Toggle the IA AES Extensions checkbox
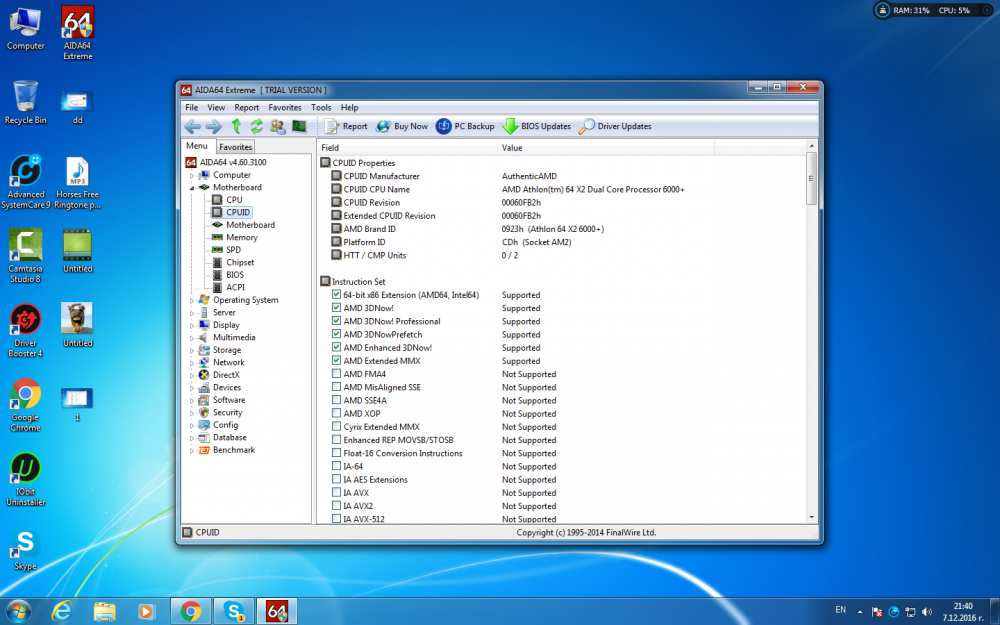The height and width of the screenshot is (625, 1000). click(336, 479)
